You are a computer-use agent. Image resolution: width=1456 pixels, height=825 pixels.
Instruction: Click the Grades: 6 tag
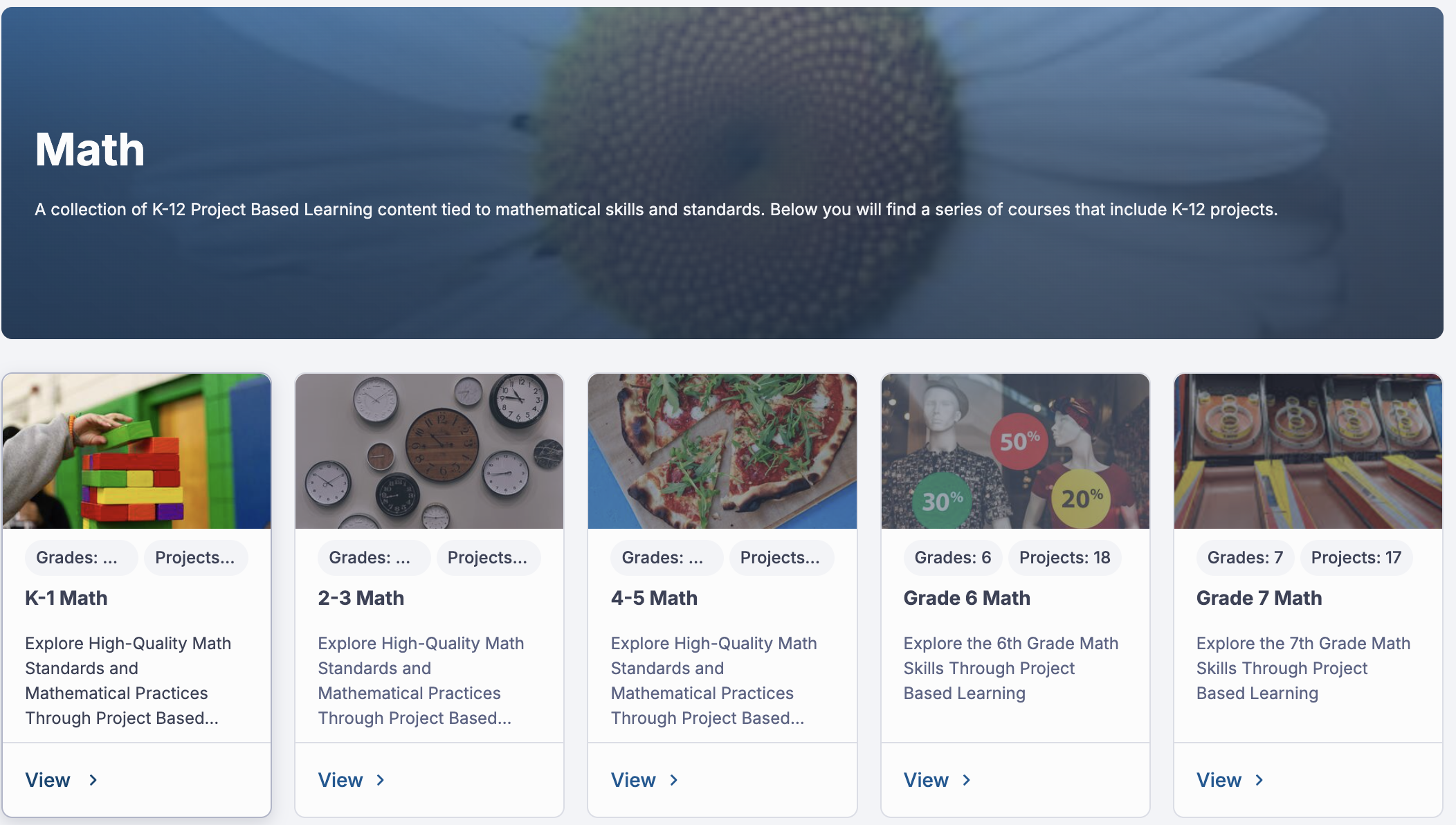click(x=952, y=558)
